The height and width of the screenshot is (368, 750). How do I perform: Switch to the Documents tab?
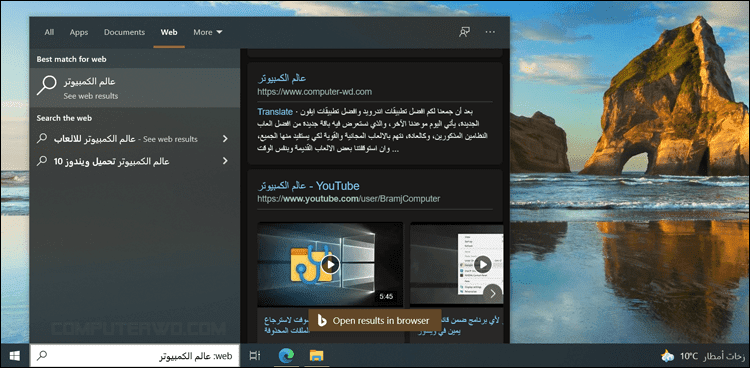click(124, 32)
